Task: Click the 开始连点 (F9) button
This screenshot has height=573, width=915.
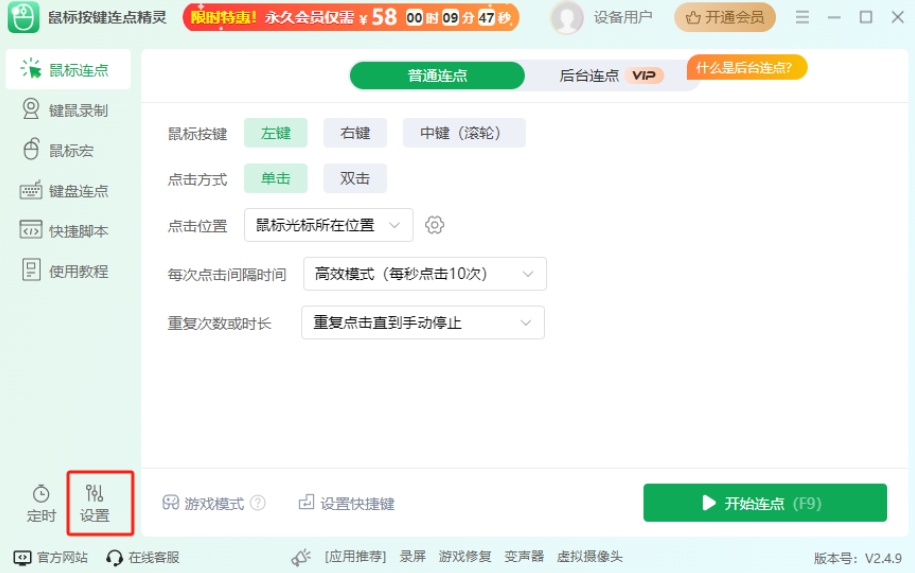Action: [x=765, y=503]
